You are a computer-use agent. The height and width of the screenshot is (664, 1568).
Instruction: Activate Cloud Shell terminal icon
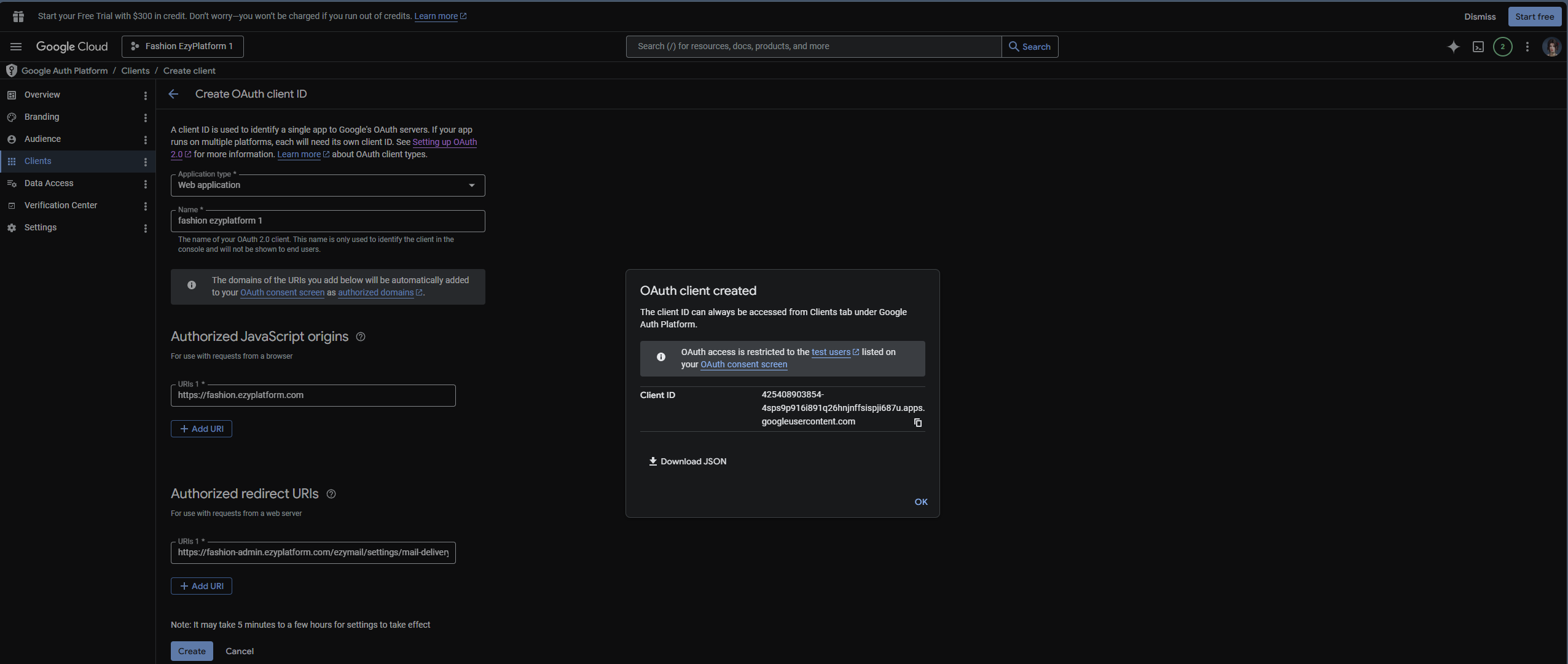click(1478, 47)
